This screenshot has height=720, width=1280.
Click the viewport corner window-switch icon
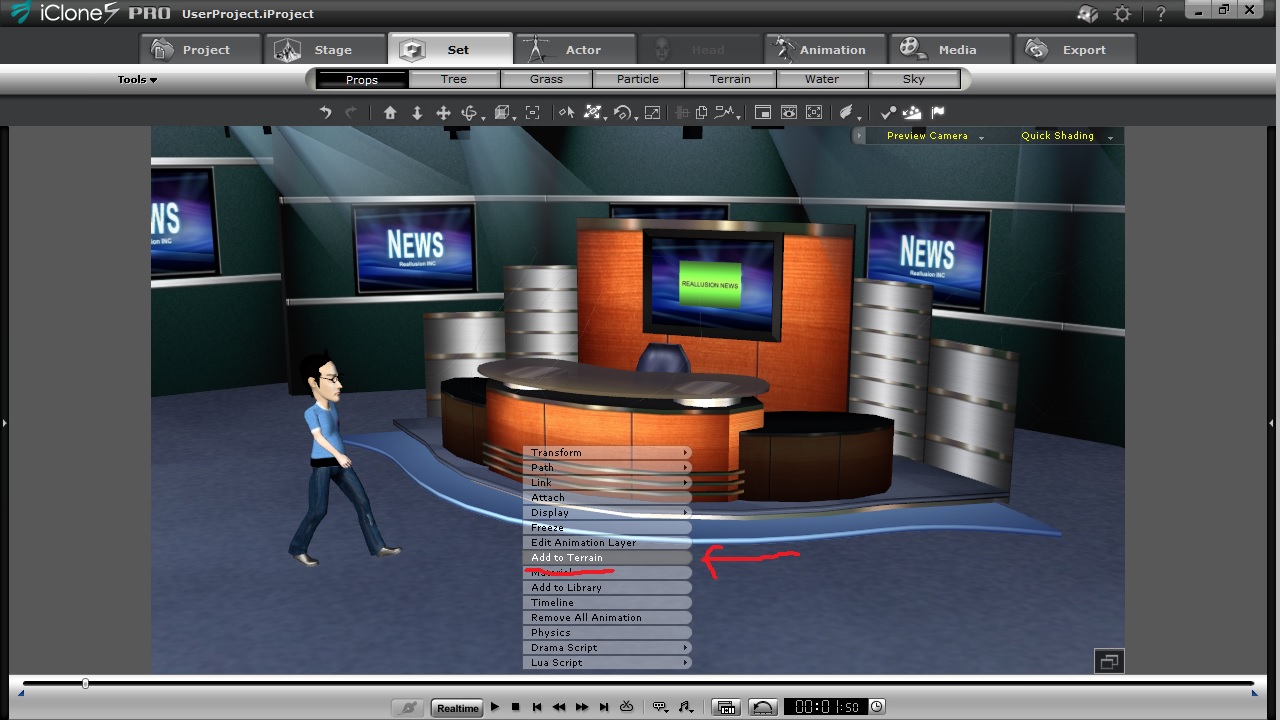point(1109,661)
